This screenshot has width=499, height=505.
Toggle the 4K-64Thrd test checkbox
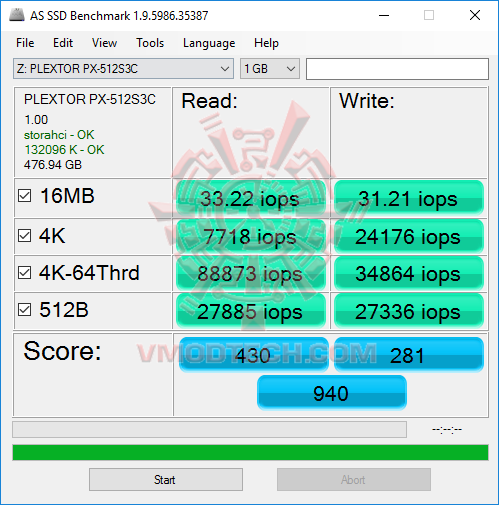[x=25, y=273]
